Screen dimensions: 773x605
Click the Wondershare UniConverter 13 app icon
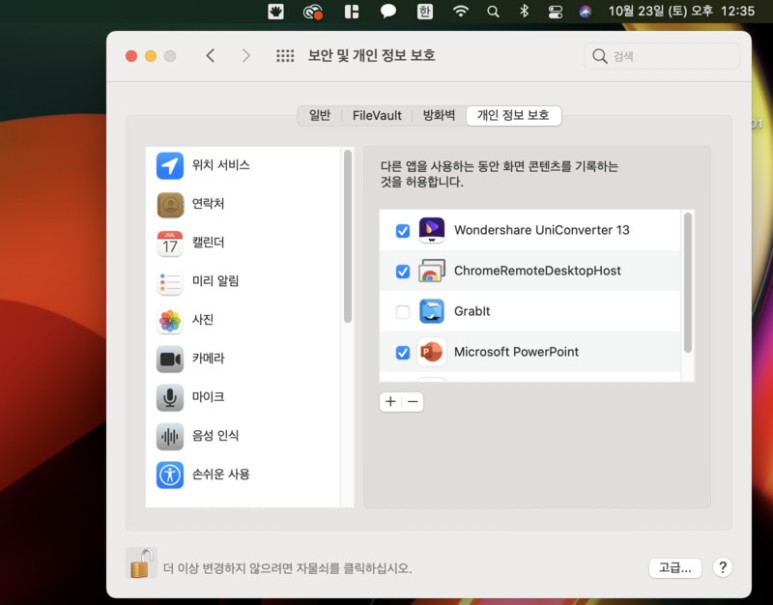click(431, 230)
